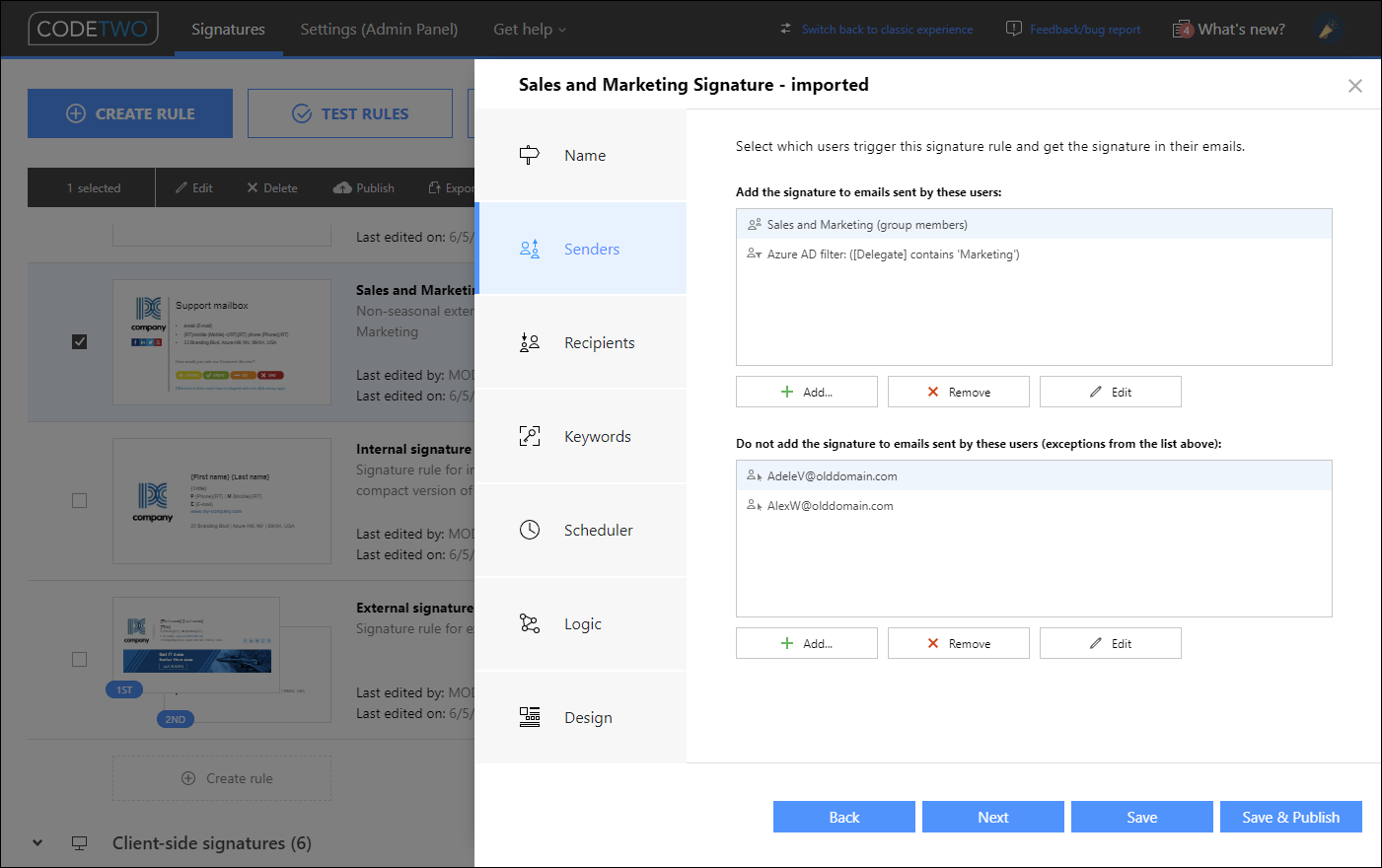This screenshot has height=868, width=1382.
Task: Expand the Client-side signatures section chevron
Action: pyautogui.click(x=37, y=843)
